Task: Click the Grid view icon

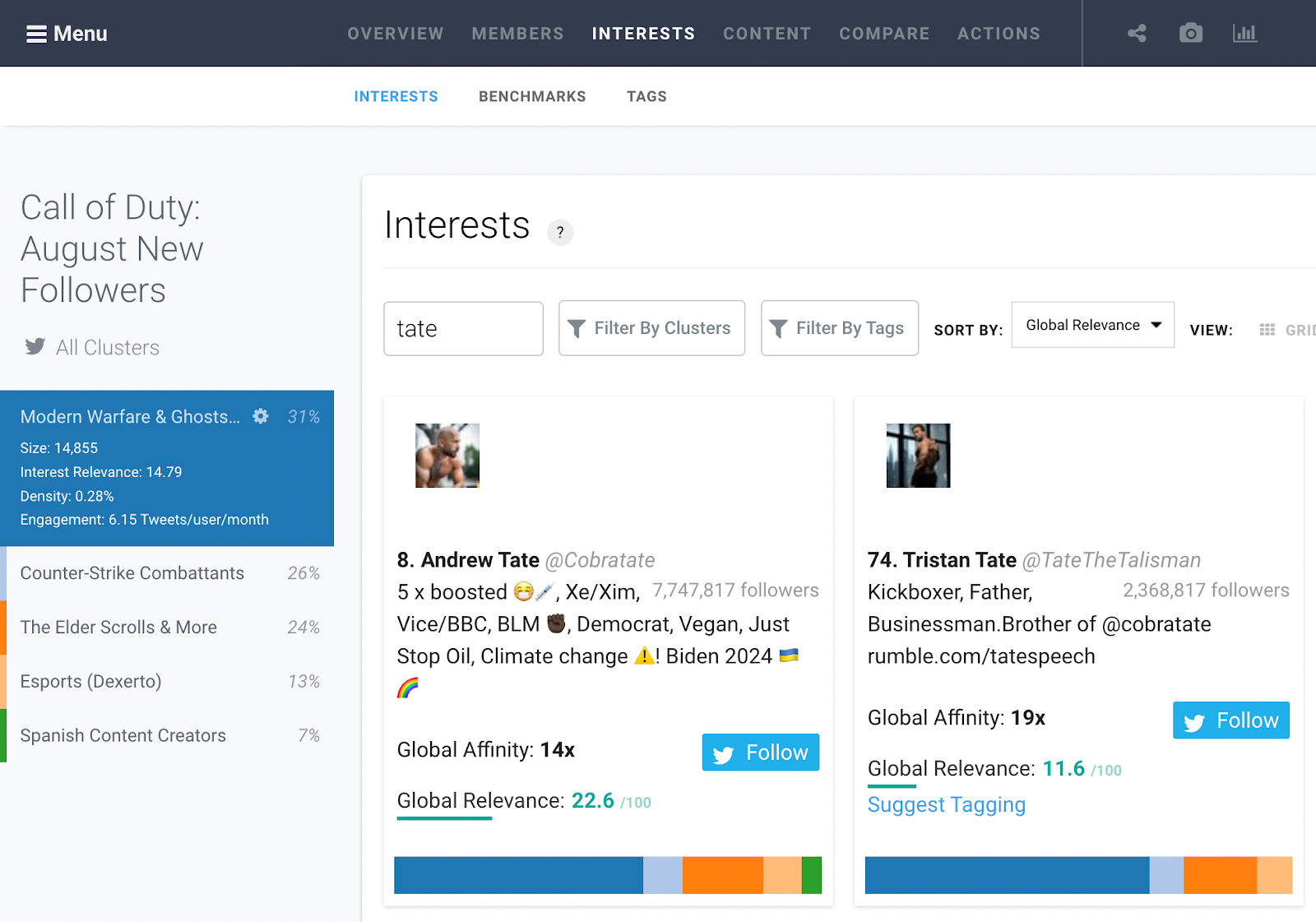Action: coord(1267,330)
